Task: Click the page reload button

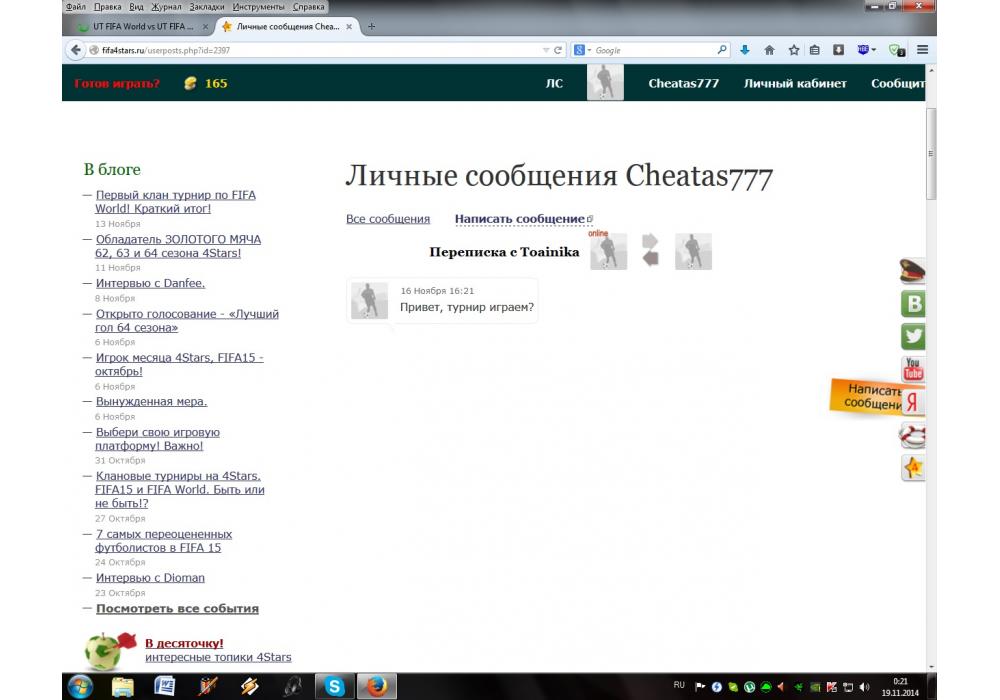Action: [558, 50]
